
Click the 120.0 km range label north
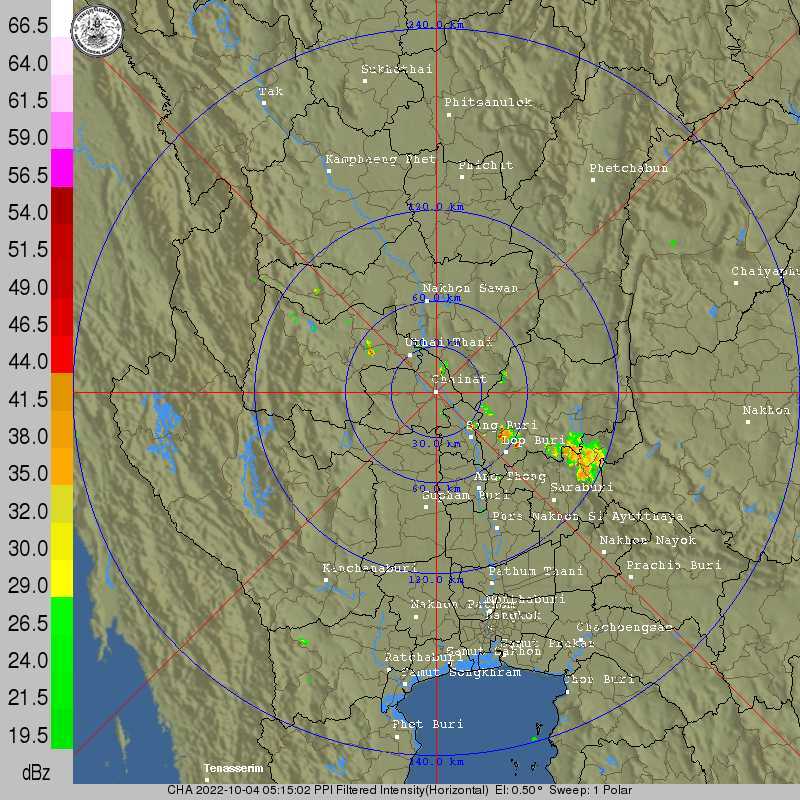(436, 207)
